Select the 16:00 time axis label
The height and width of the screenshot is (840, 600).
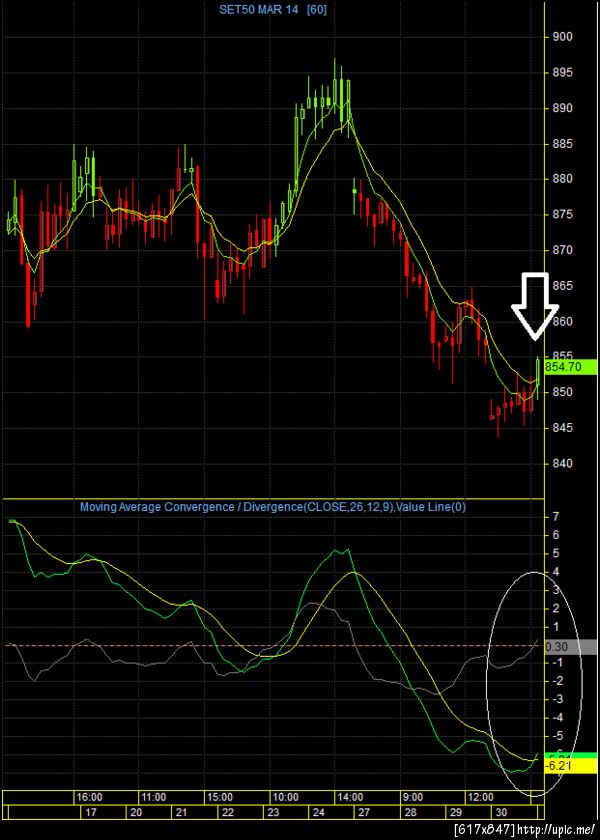[x=91, y=797]
